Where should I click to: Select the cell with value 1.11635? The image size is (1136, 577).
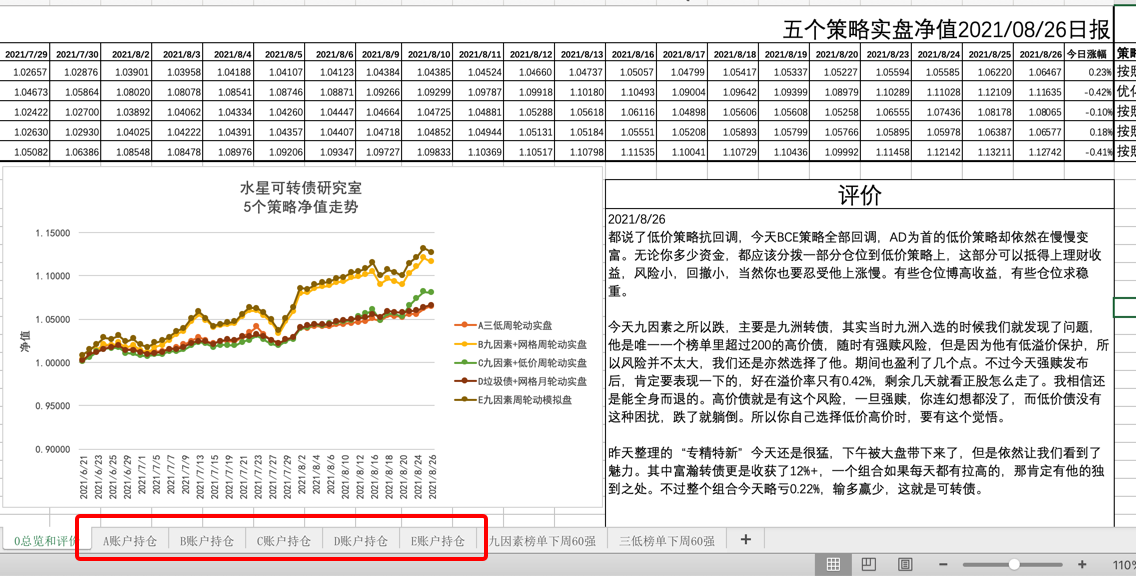point(1039,92)
